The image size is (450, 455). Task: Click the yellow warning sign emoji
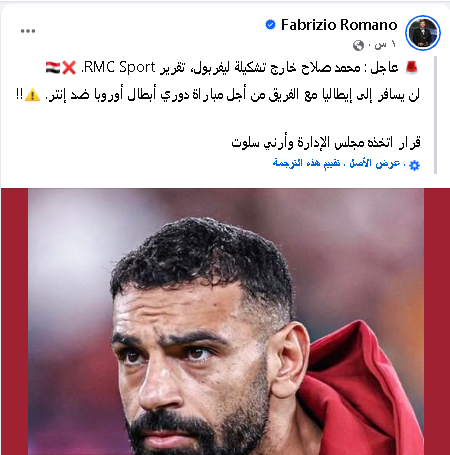click(x=32, y=95)
